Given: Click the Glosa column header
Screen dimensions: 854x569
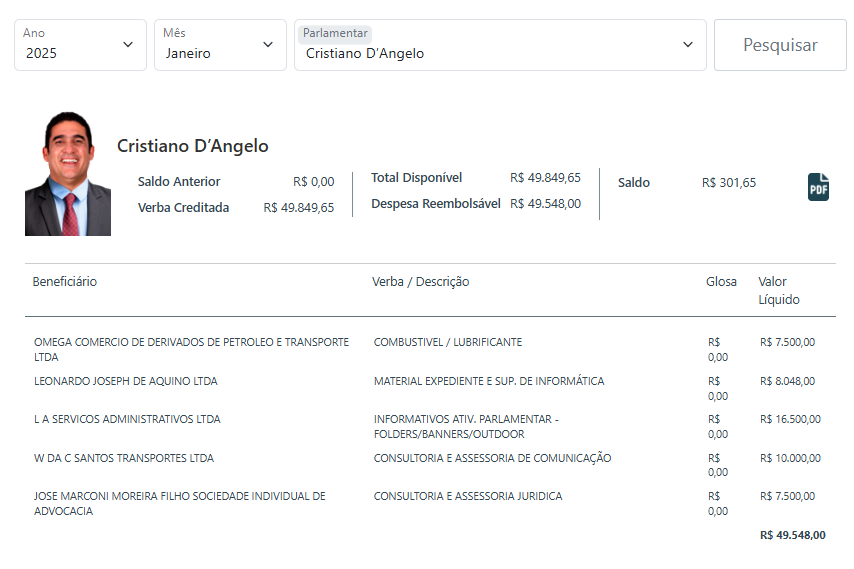Looking at the screenshot, I should tap(721, 282).
